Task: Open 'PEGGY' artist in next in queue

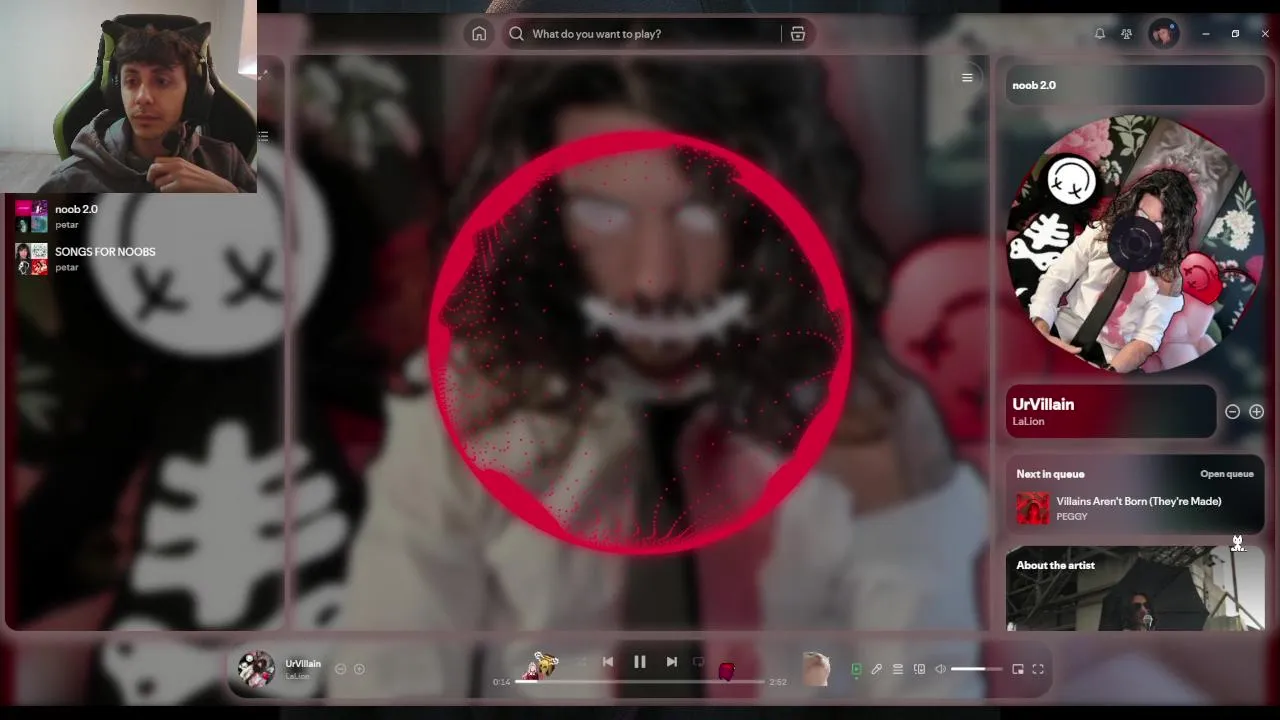Action: (1072, 517)
